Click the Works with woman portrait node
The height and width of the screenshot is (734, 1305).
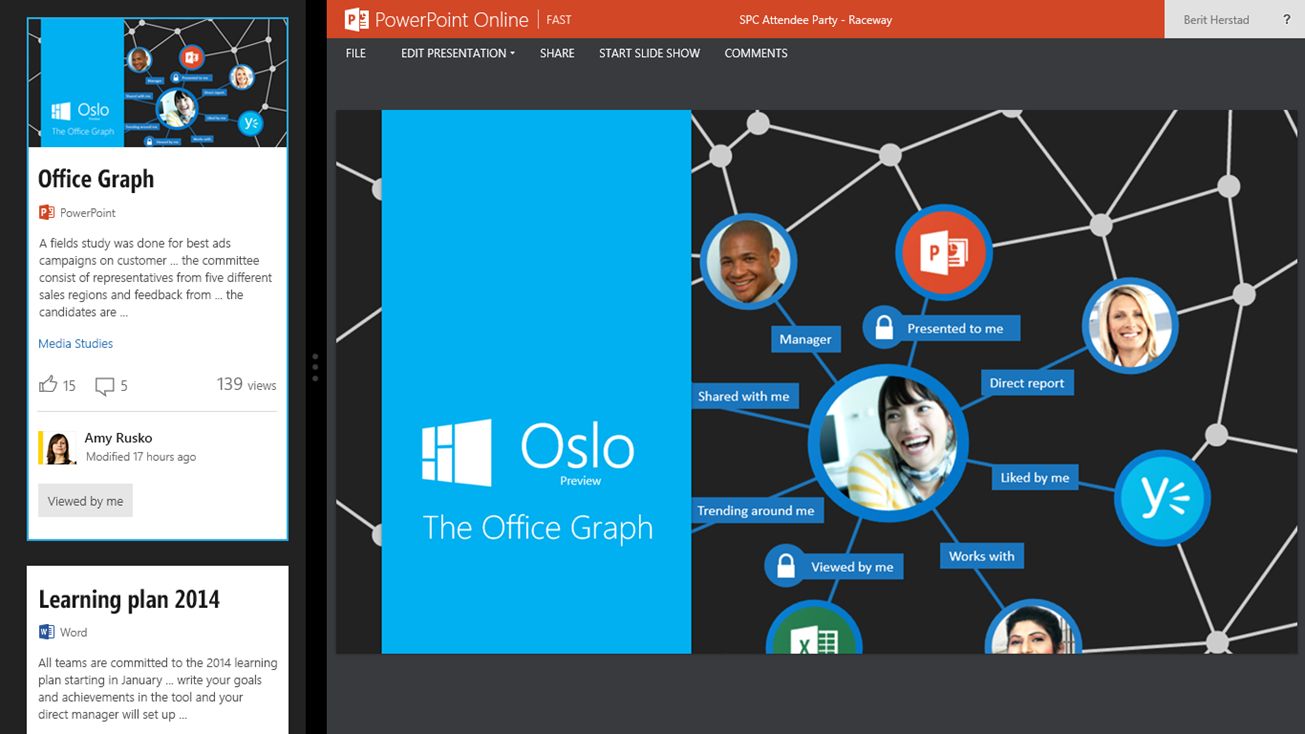point(1033,628)
